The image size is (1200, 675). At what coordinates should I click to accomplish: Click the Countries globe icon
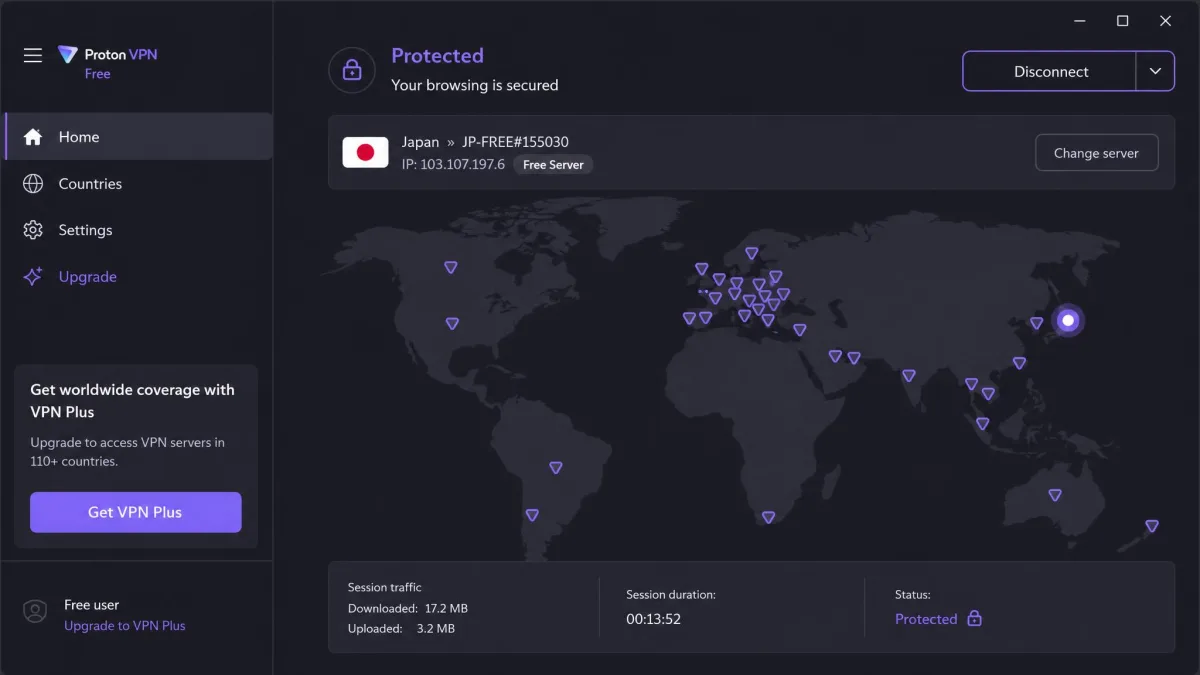tap(33, 184)
